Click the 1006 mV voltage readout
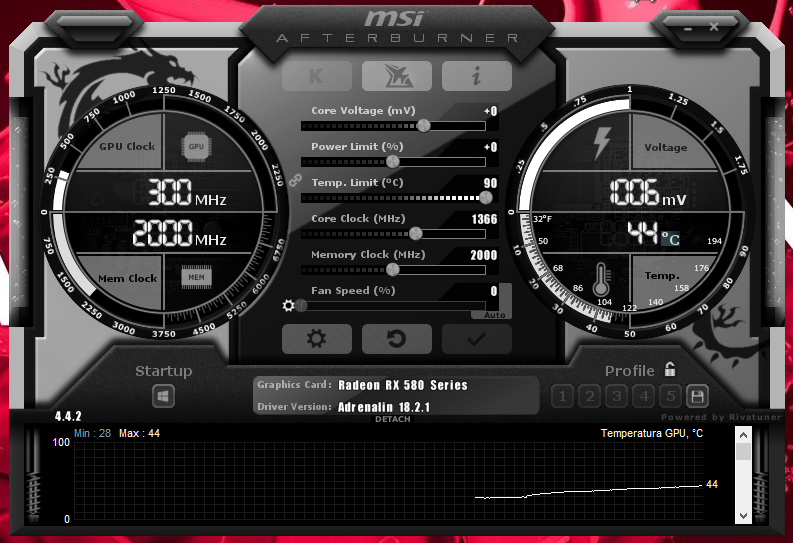793x543 pixels. [x=647, y=192]
